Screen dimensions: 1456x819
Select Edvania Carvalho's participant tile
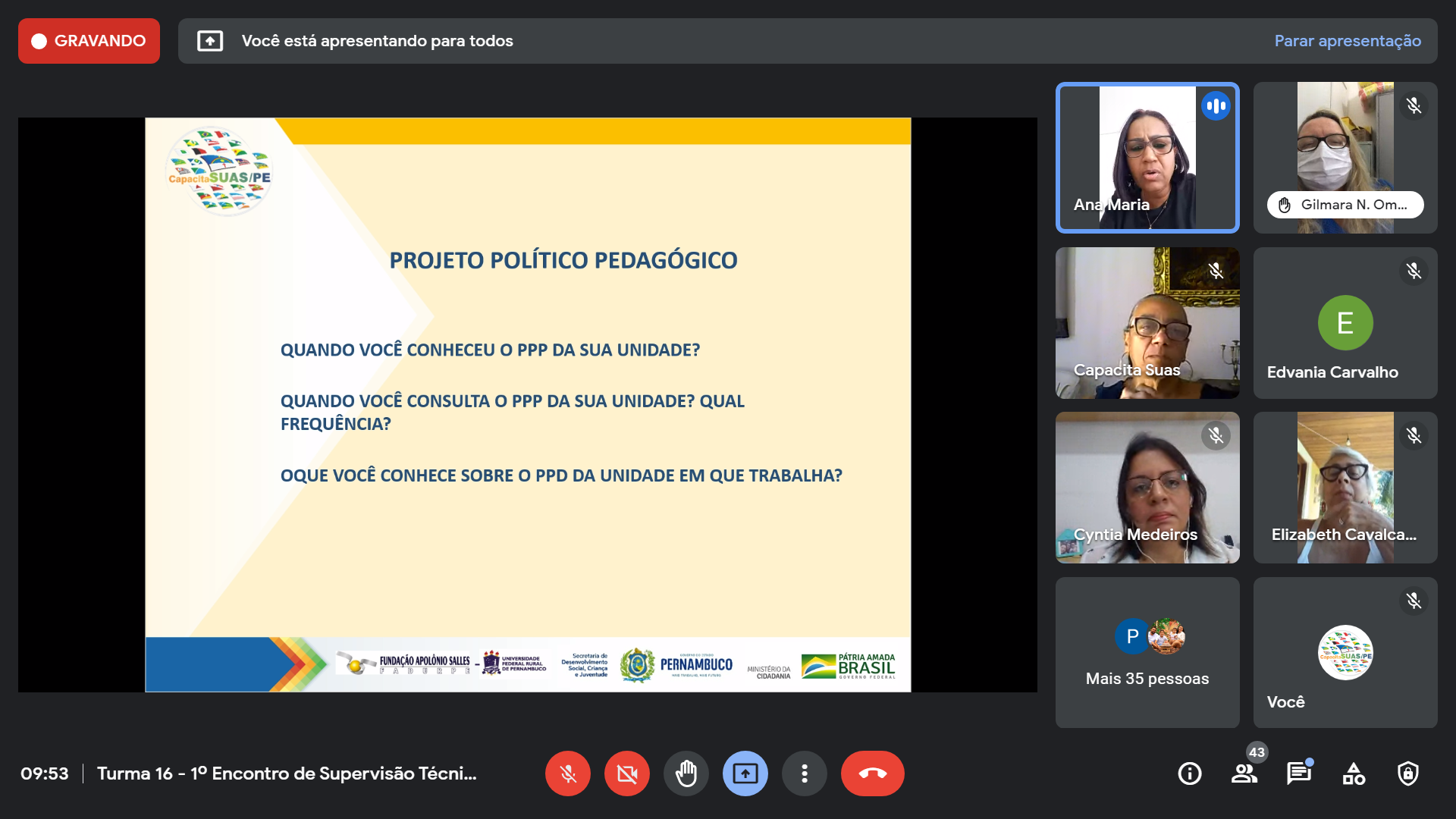point(1345,322)
